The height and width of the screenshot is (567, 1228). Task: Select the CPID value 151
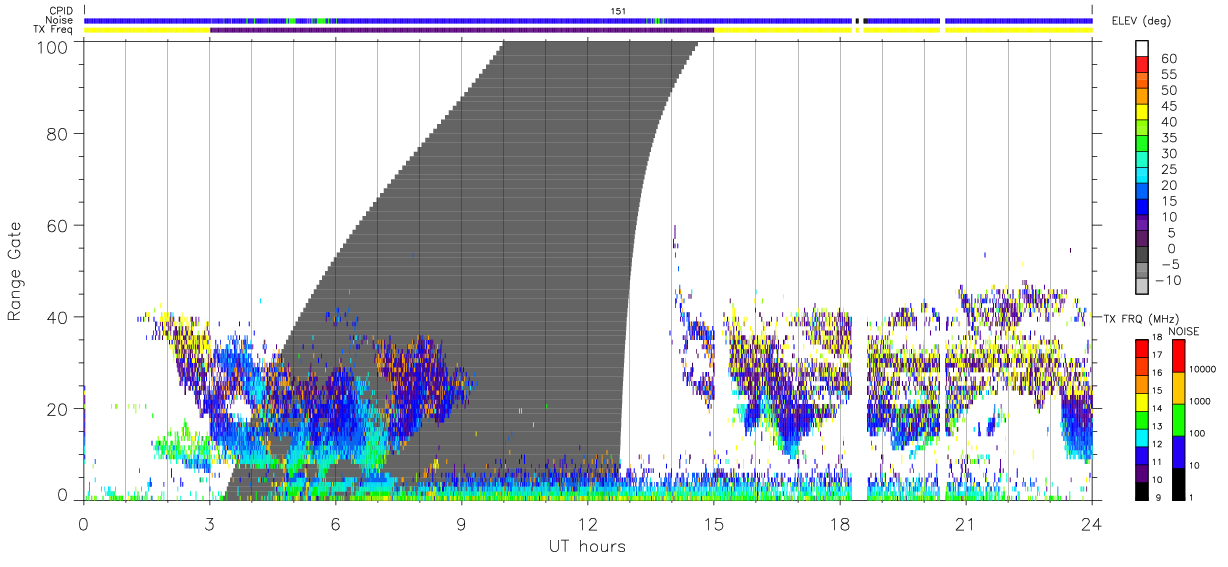[x=618, y=11]
